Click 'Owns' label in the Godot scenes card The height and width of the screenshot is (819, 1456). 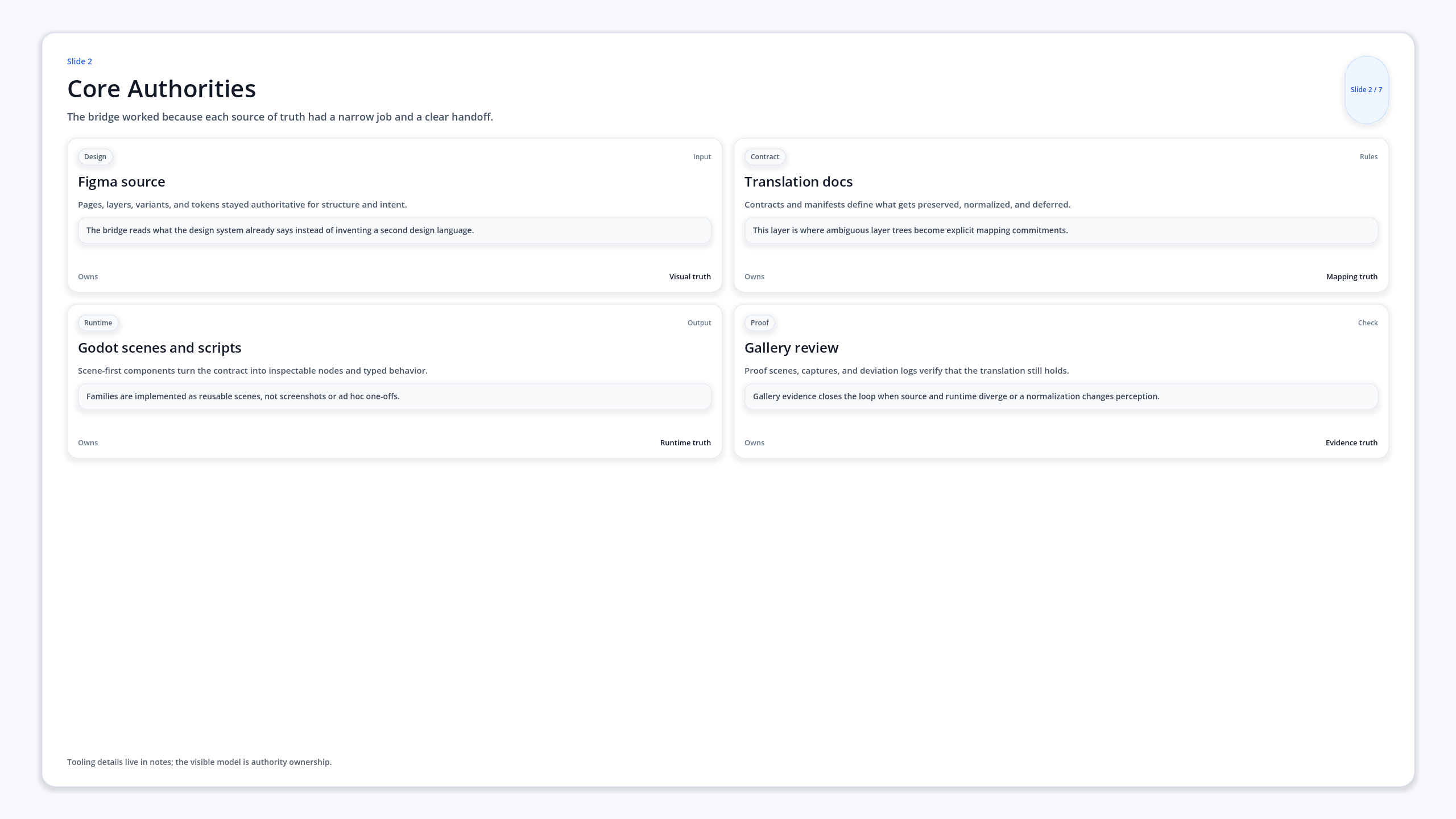coord(88,443)
